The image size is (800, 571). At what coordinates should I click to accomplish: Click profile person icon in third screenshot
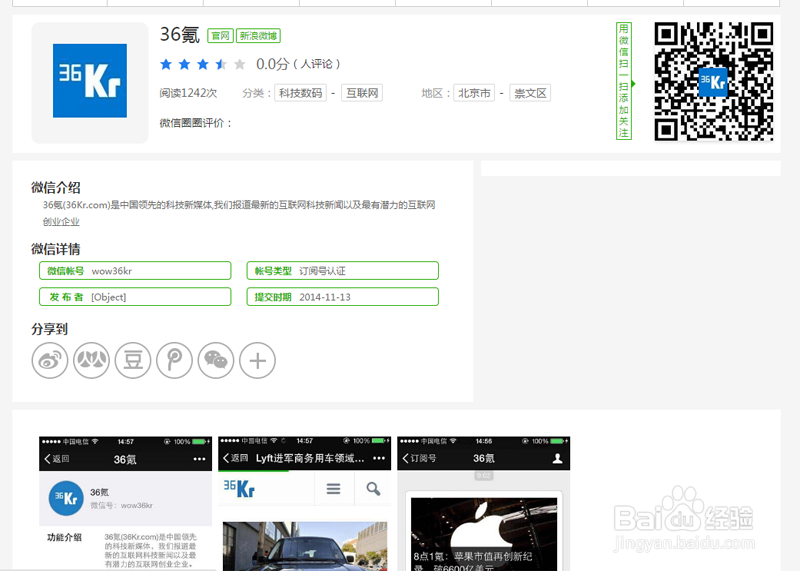(558, 458)
